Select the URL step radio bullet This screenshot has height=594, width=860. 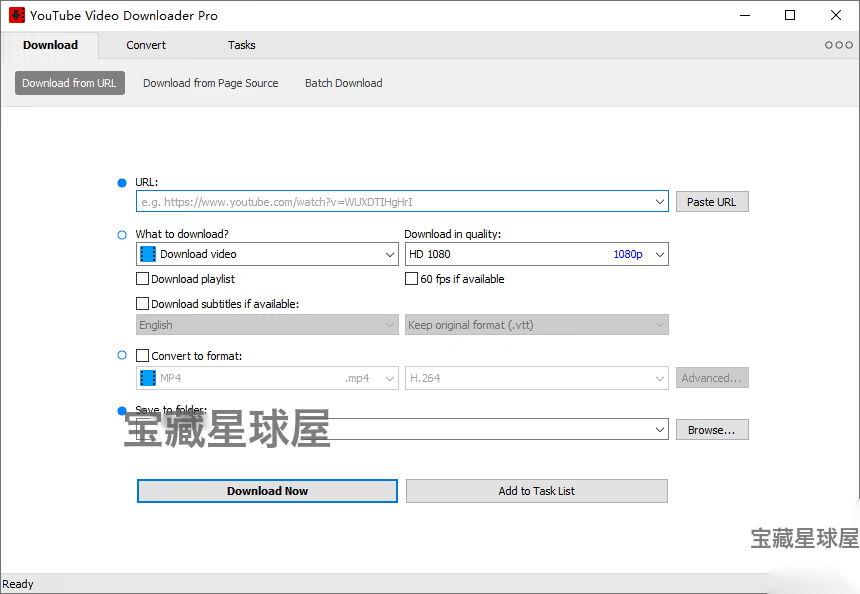122,183
